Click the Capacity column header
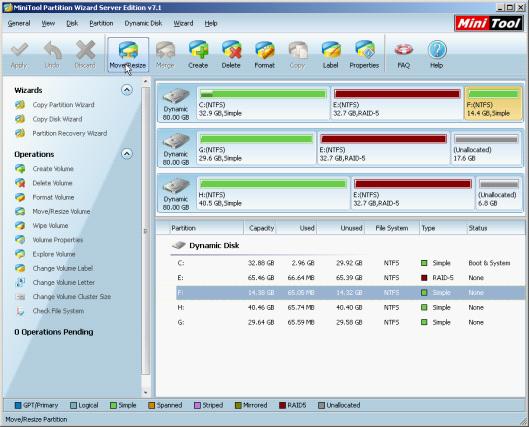 (260, 228)
